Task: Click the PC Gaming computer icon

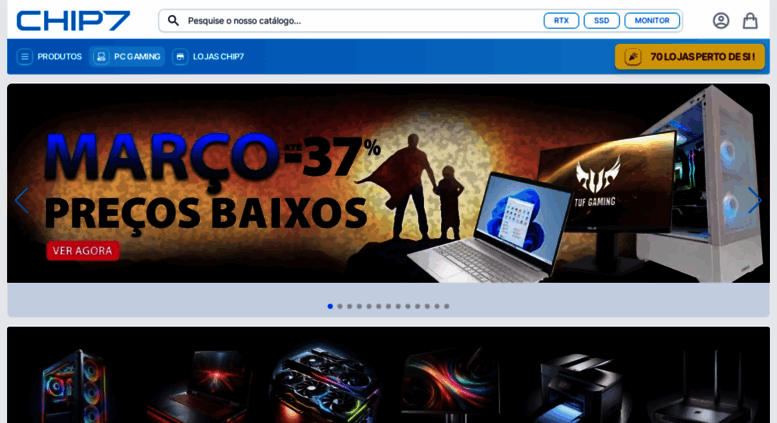Action: coord(101,56)
